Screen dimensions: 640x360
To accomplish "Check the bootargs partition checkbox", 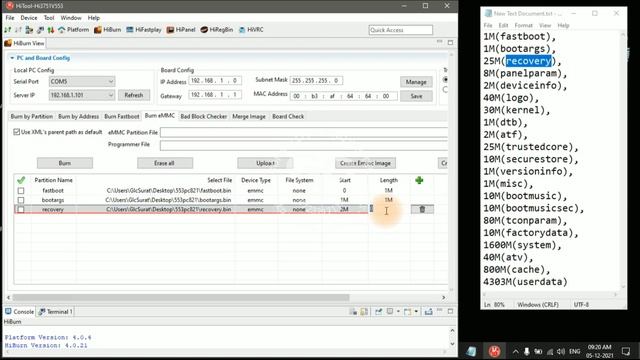I will pyautogui.click(x=21, y=200).
